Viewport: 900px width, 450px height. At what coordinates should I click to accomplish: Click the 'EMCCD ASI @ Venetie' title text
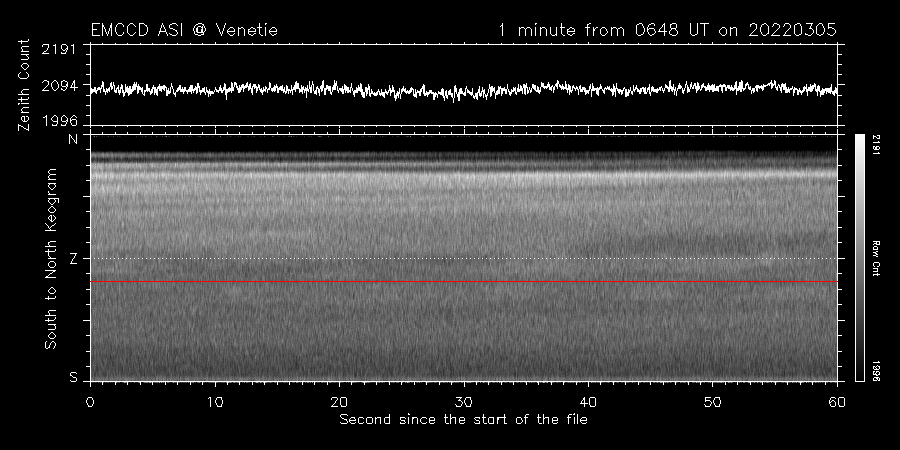tap(184, 30)
